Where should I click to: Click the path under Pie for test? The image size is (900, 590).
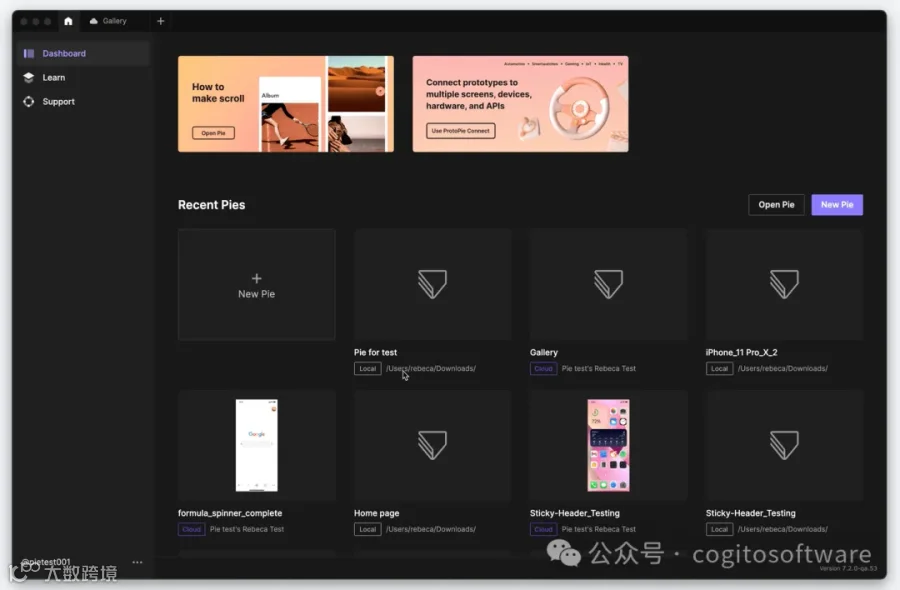click(430, 368)
